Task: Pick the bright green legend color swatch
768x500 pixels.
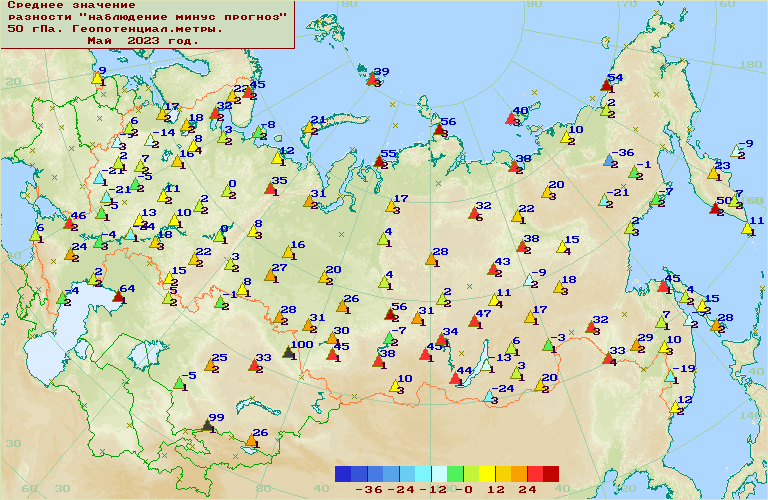Action: point(455,474)
